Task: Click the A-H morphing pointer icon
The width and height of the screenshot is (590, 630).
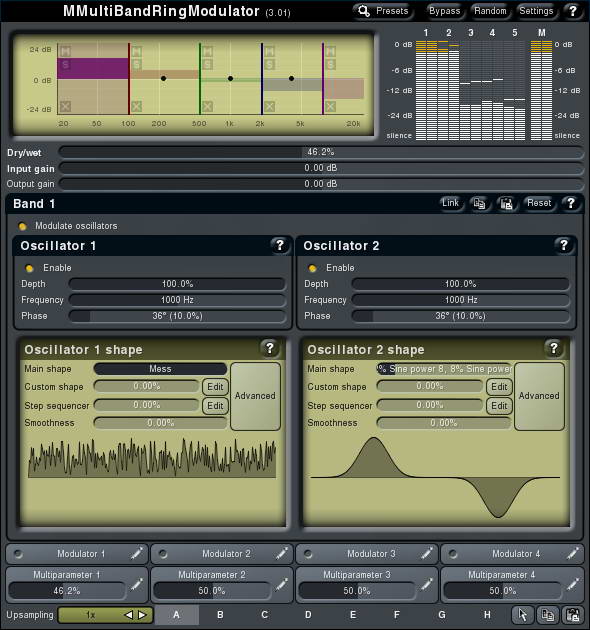Action: pyautogui.click(x=522, y=615)
